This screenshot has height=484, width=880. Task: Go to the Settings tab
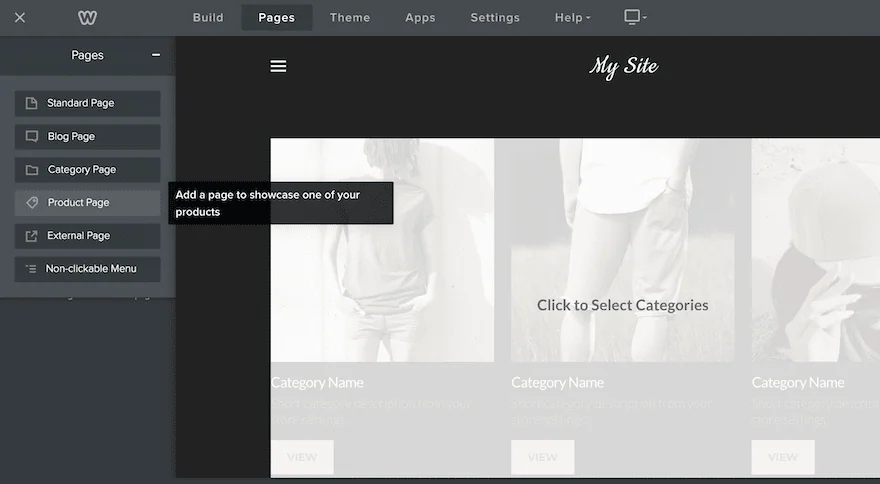495,18
